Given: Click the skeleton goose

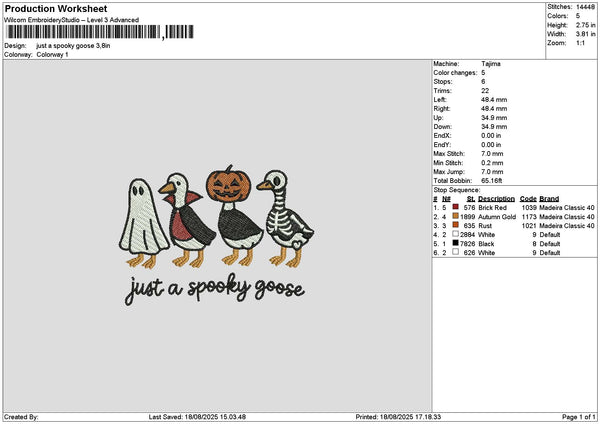Looking at the screenshot, I should 285,219.
